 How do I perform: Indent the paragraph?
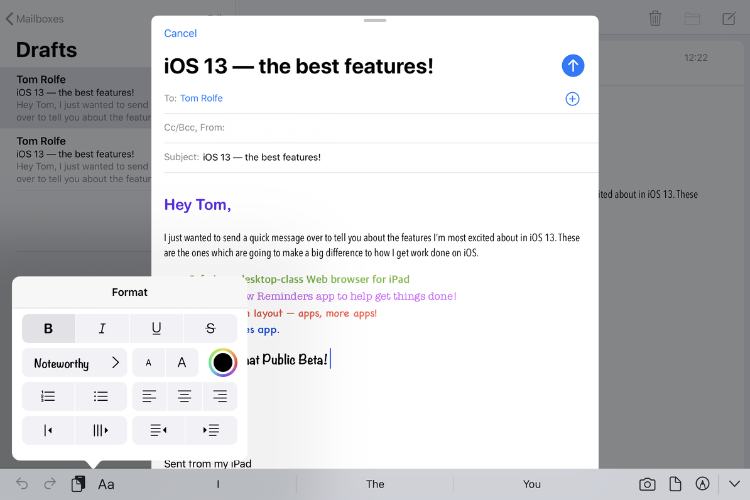[x=211, y=430]
